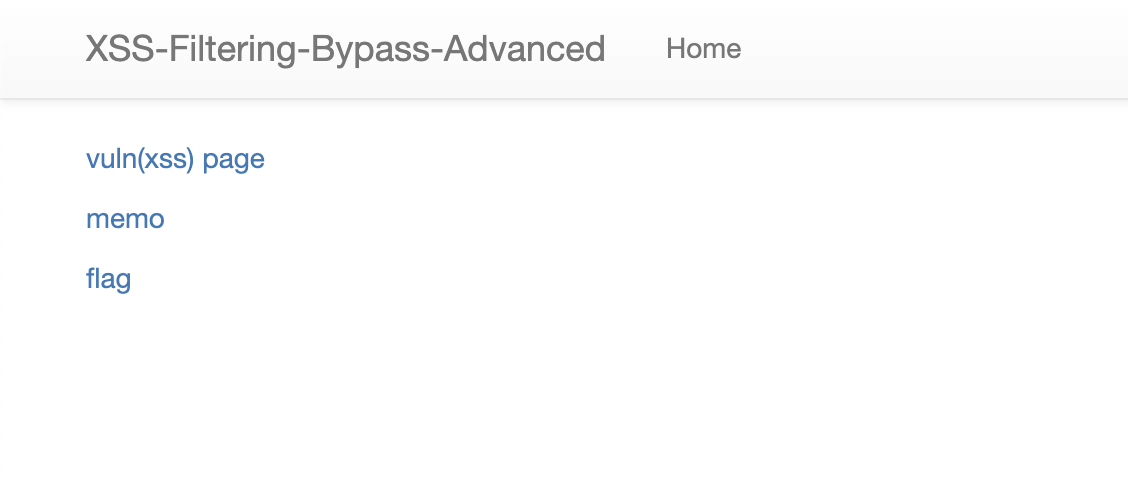
Task: Follow the vuln(xss) page hyperlink
Action: pyautogui.click(x=175, y=159)
